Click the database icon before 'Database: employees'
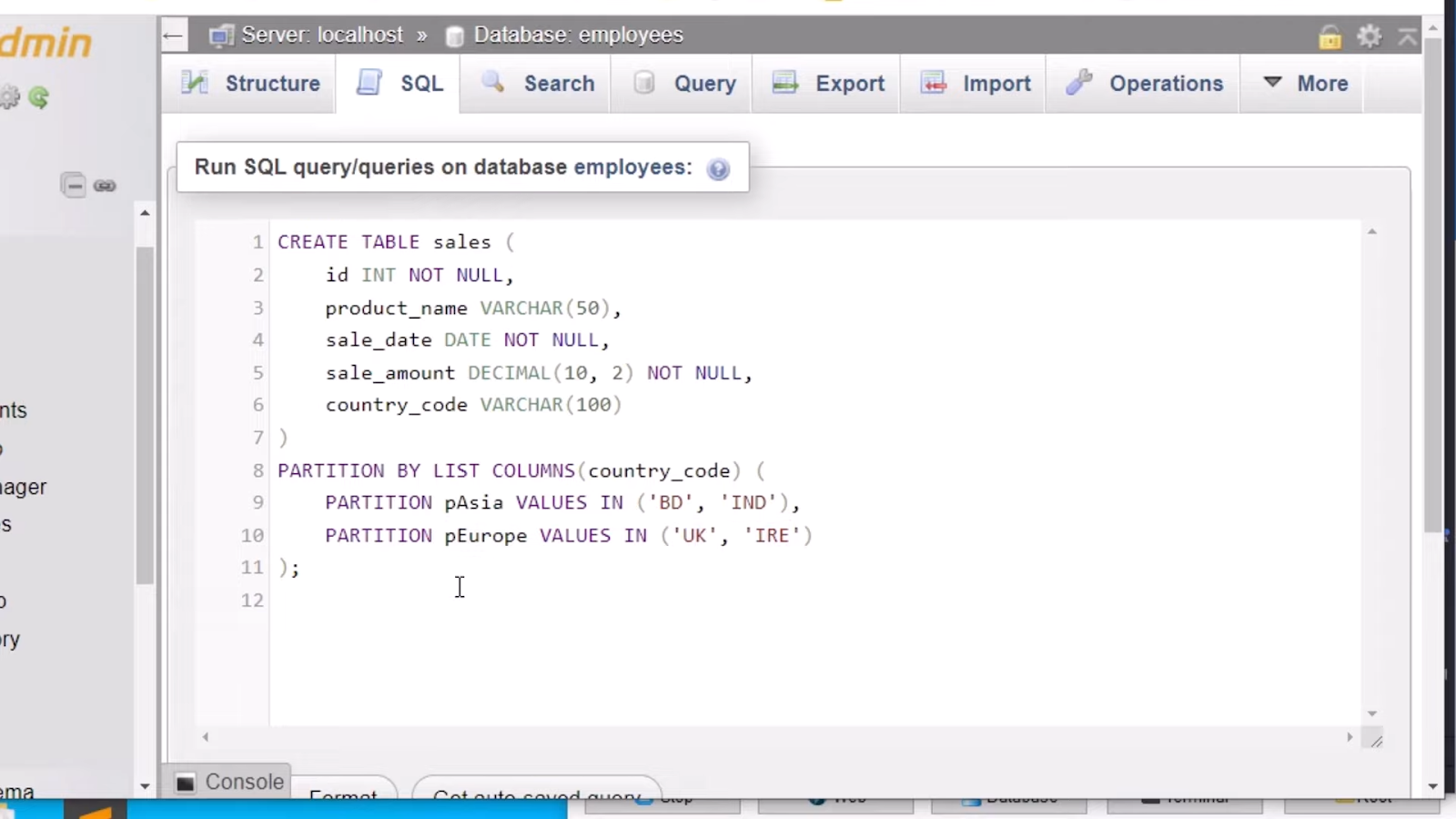 455,36
